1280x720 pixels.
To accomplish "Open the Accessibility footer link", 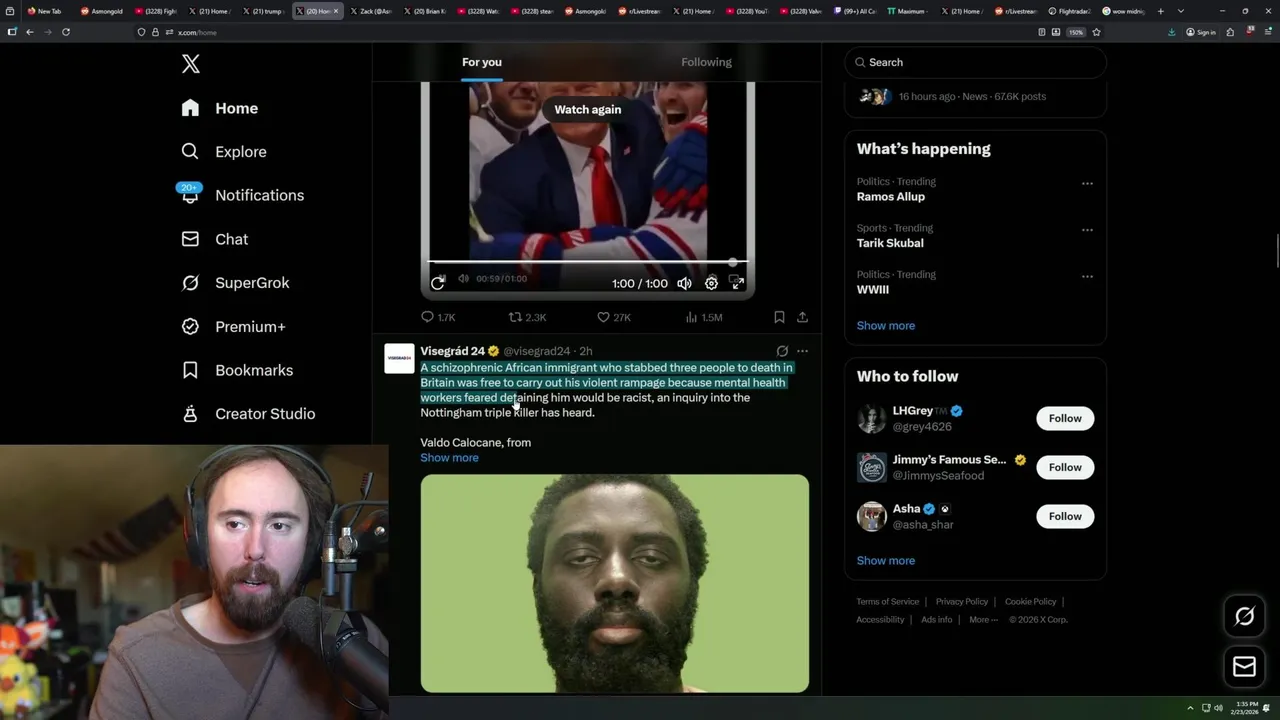I will [880, 620].
